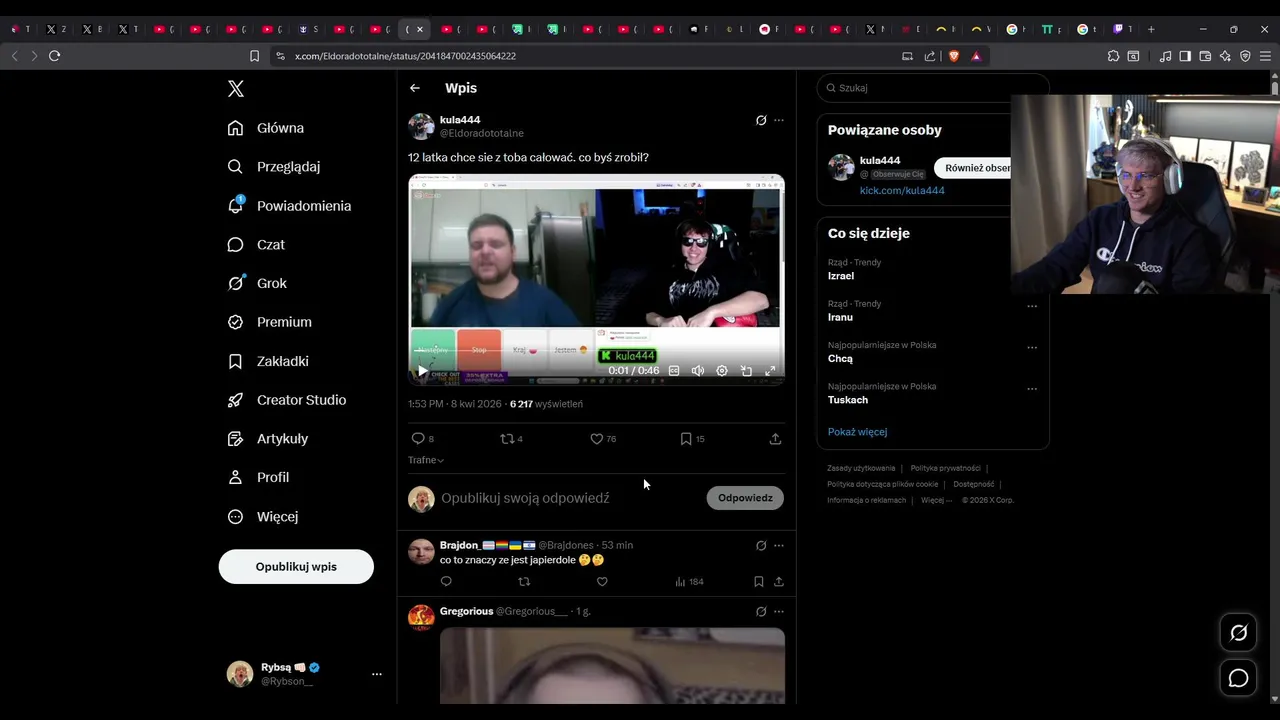The image size is (1280, 720).
Task: Open the Trafne sort dropdown
Action: point(426,460)
